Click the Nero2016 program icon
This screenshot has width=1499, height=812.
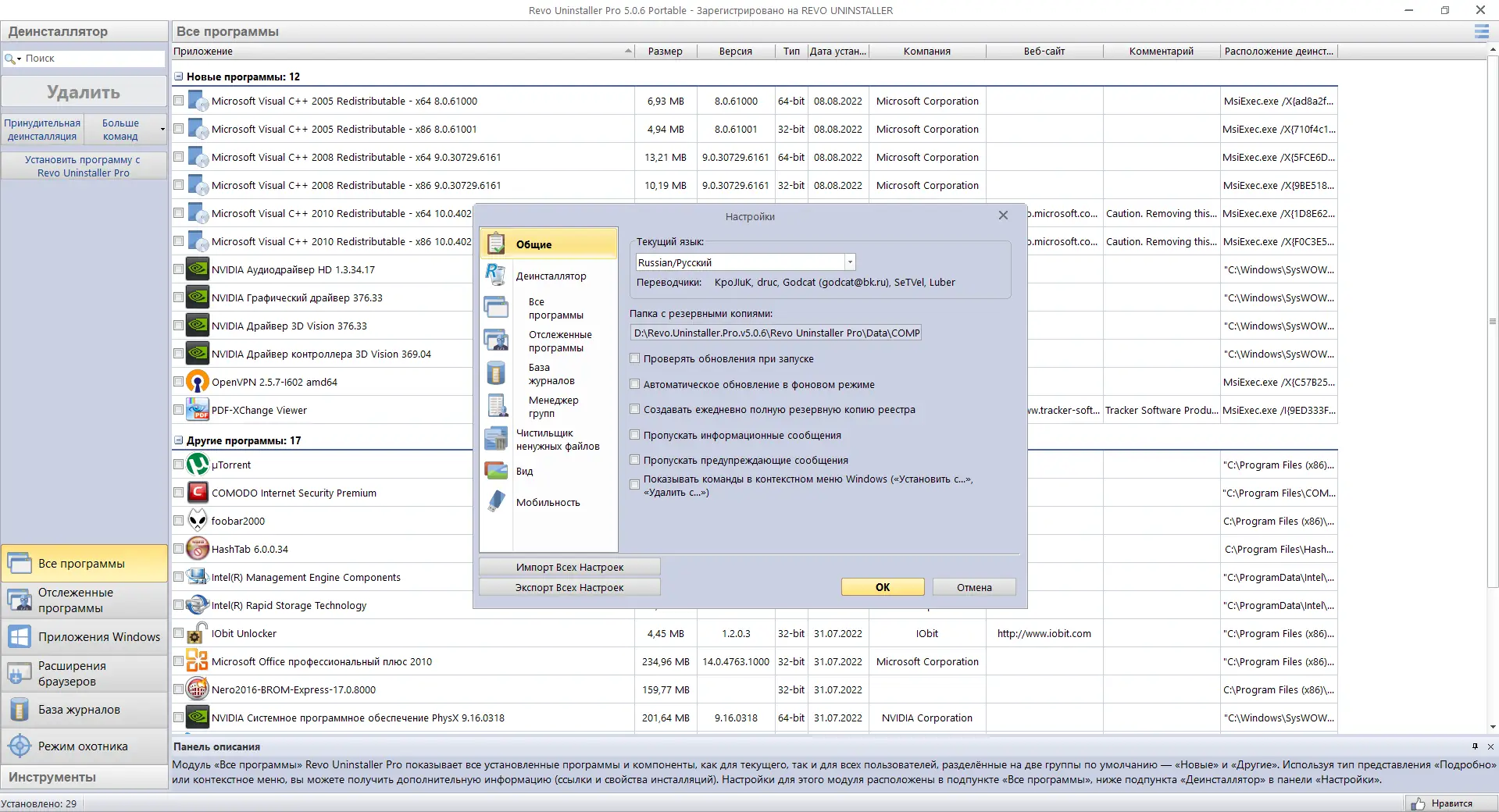pos(198,689)
